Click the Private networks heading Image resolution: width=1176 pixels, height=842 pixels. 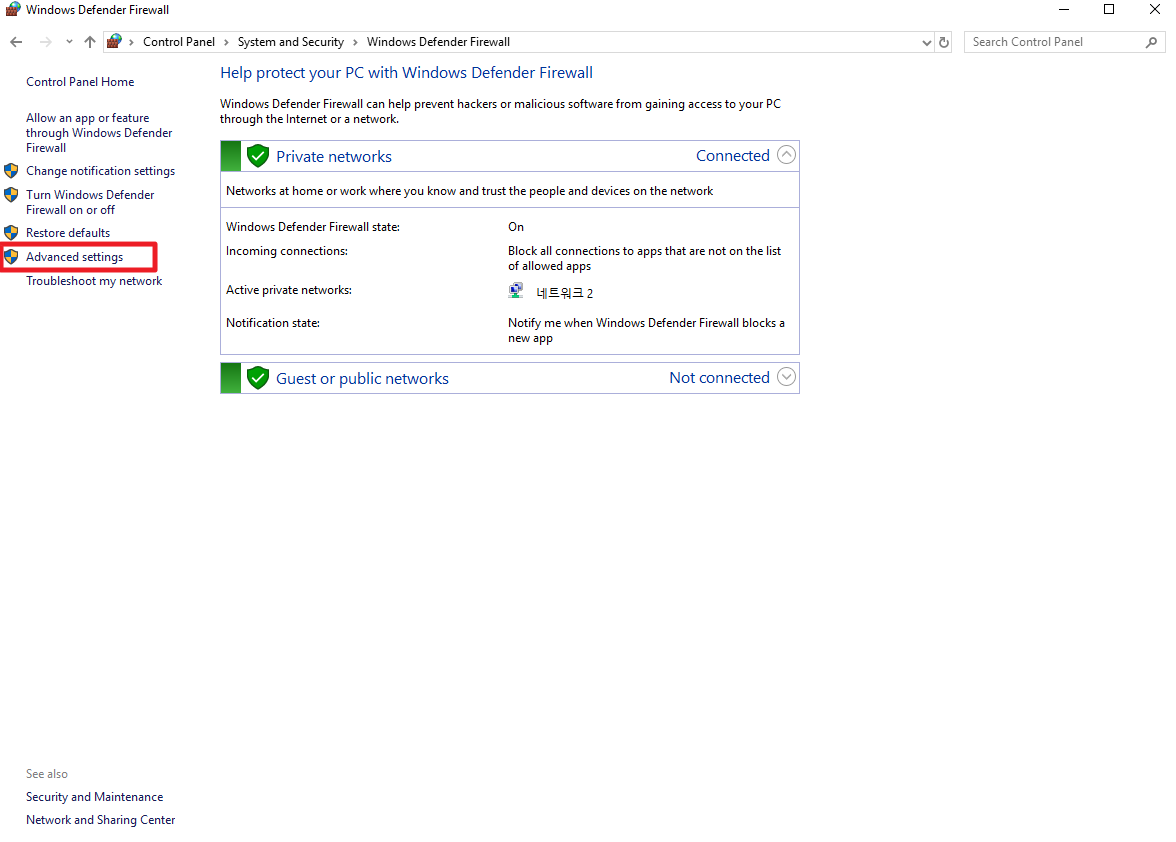334,157
